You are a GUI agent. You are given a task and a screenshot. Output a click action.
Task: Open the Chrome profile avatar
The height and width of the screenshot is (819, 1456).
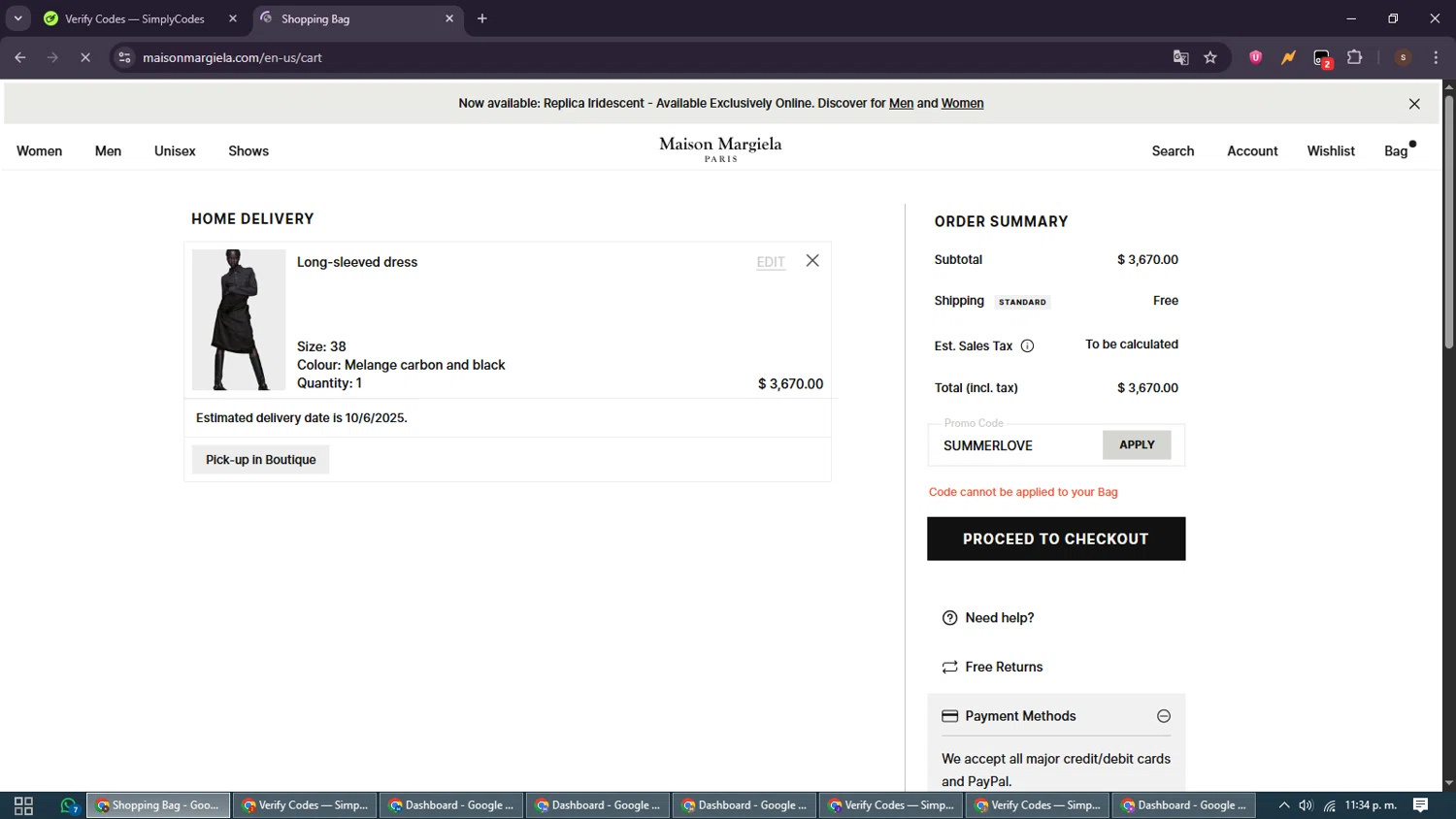point(1403,57)
